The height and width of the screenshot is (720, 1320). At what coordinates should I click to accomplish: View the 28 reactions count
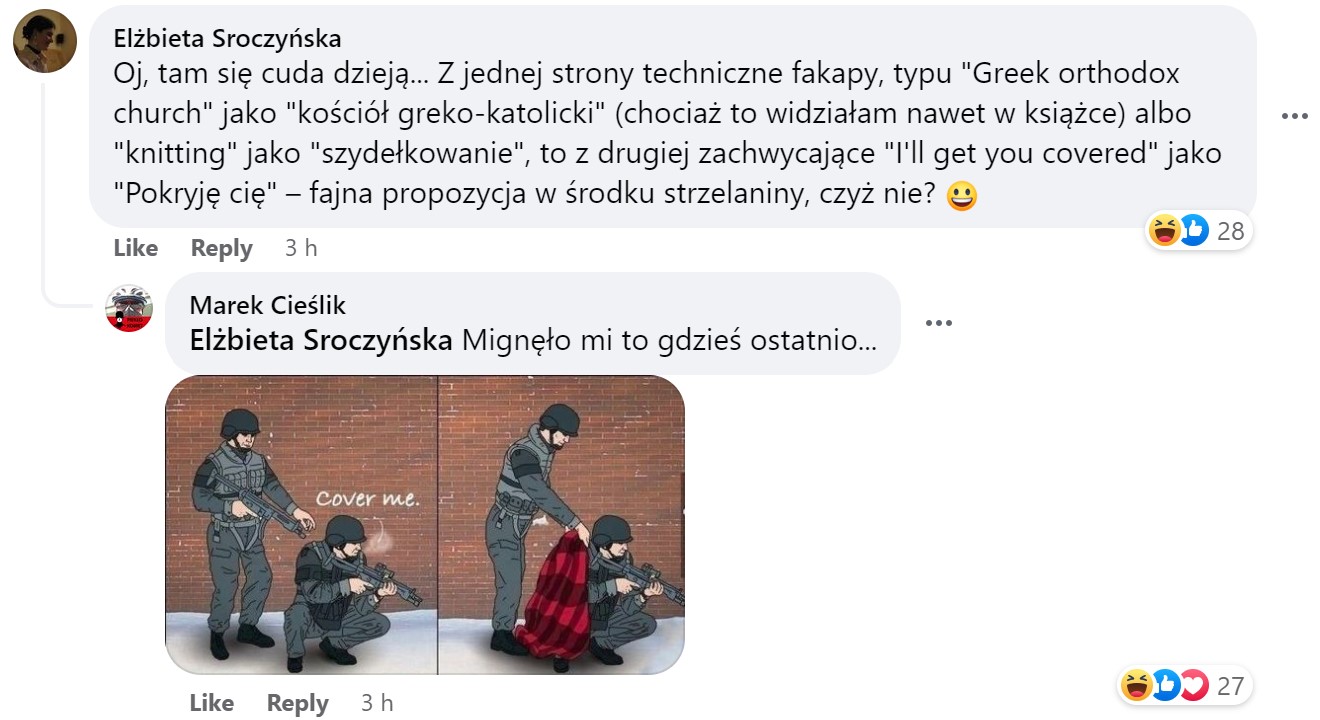point(1230,231)
